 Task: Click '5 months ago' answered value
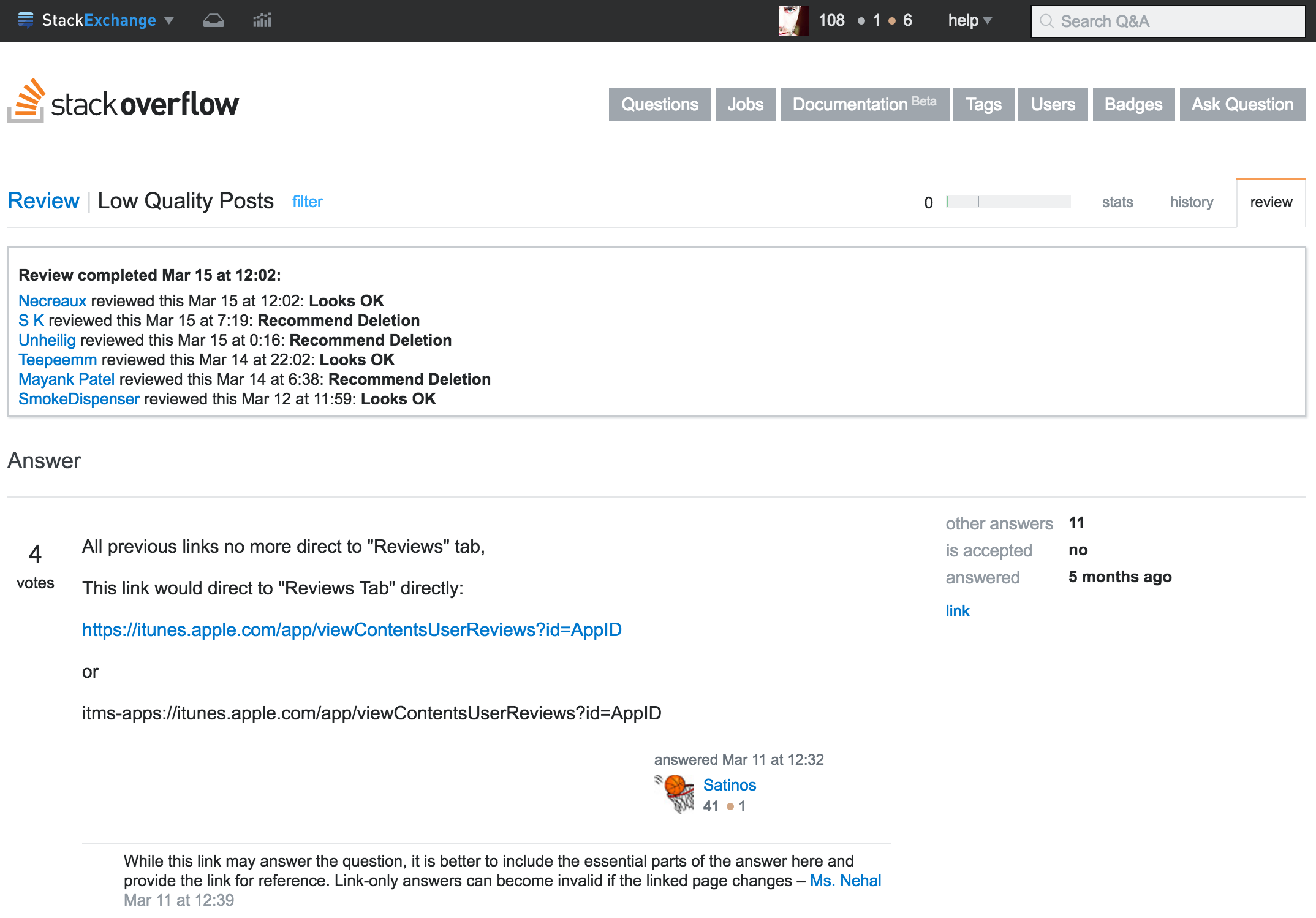click(1120, 577)
